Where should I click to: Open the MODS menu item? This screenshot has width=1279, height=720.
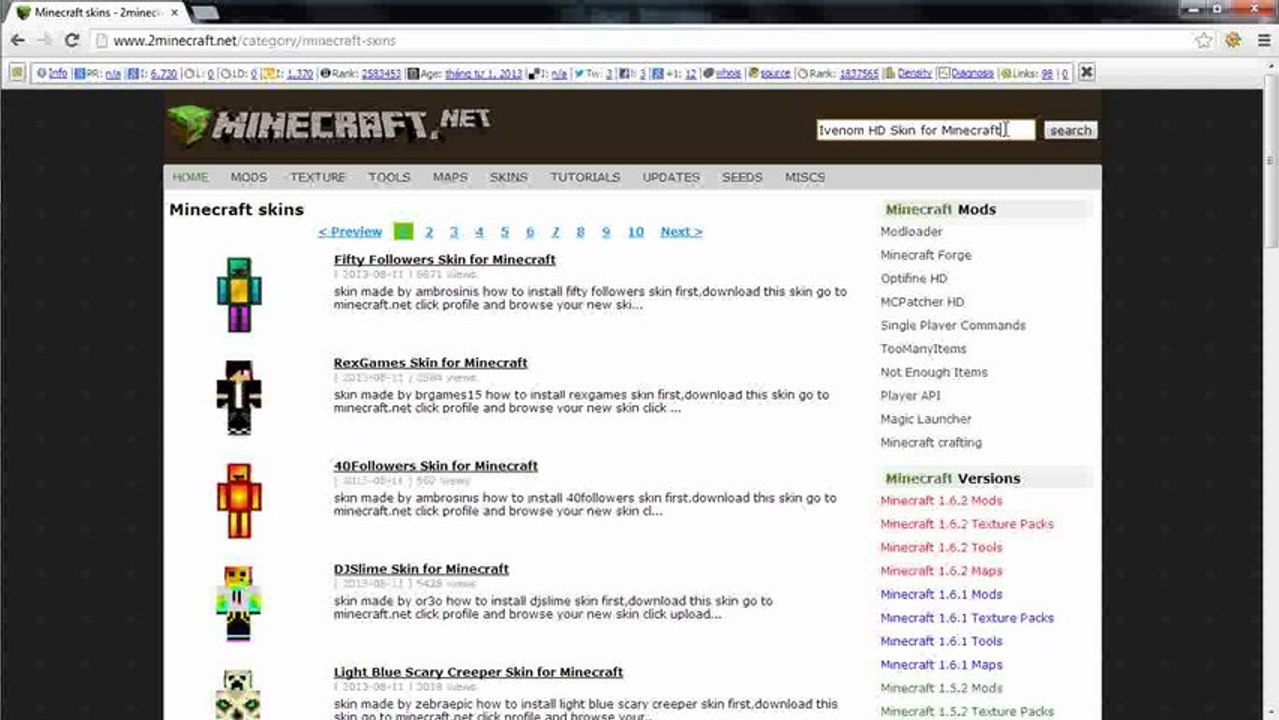[248, 177]
